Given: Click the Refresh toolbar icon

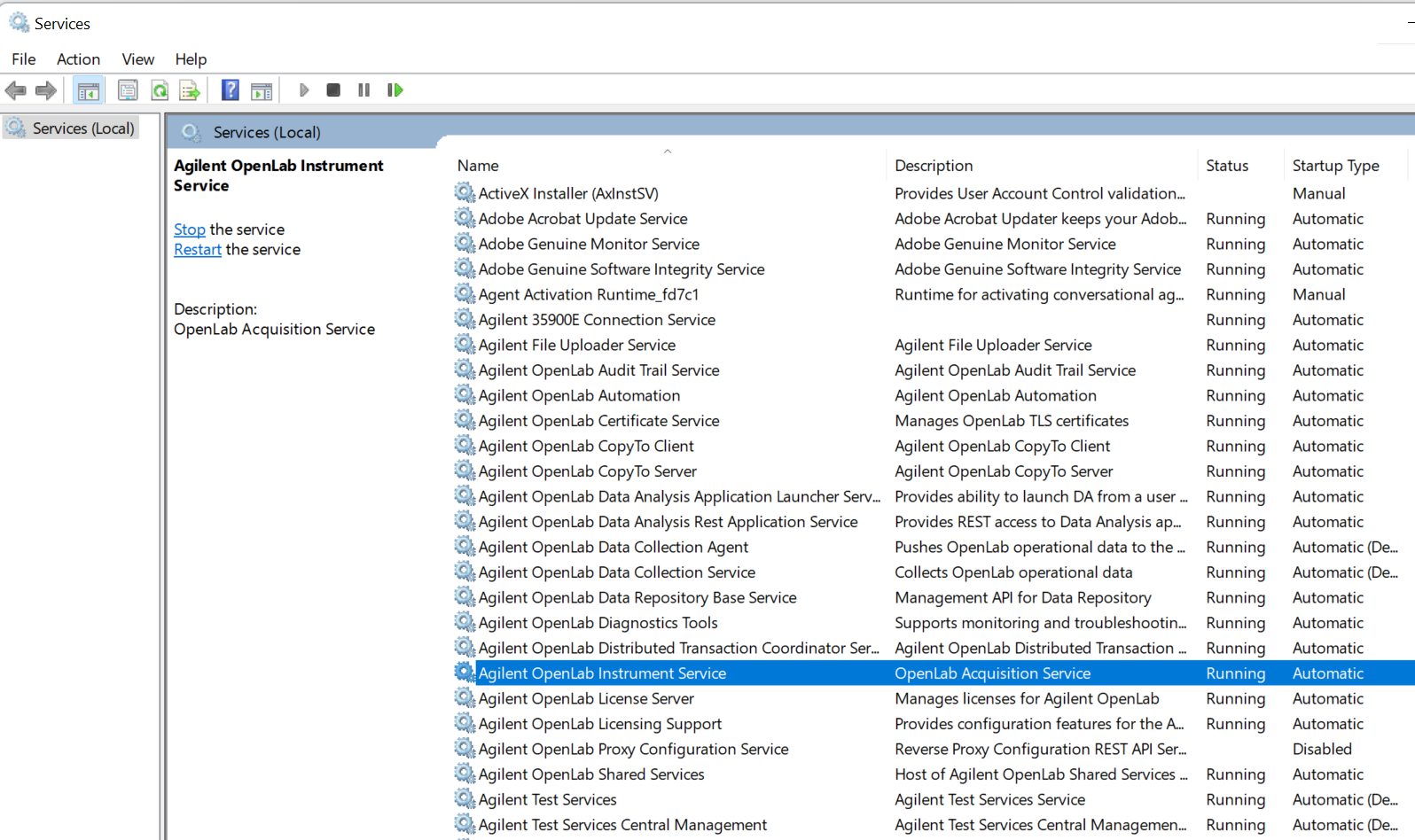Looking at the screenshot, I should click(x=160, y=90).
